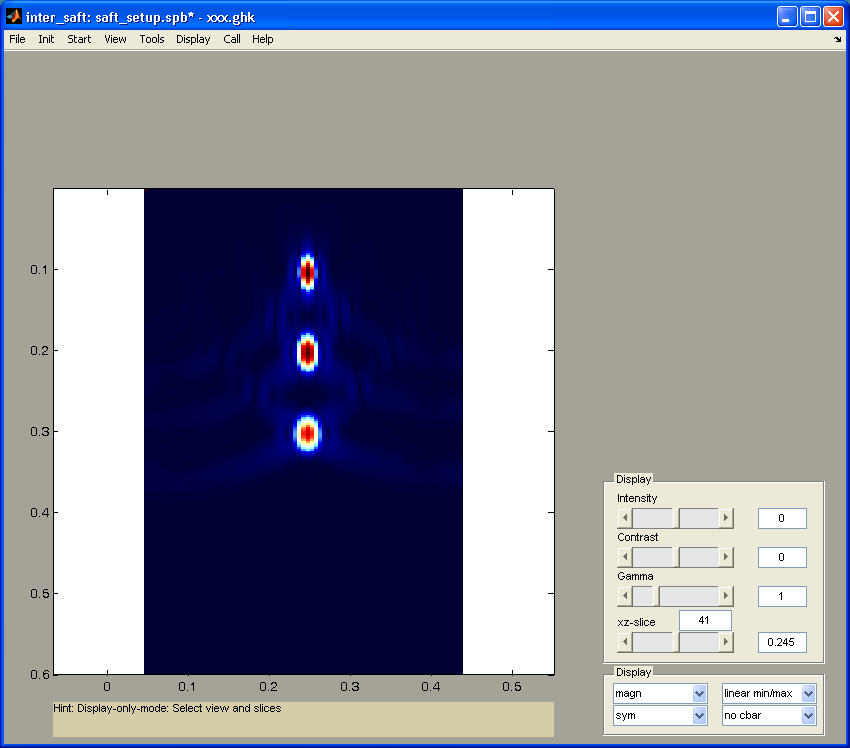Click the xz-slice index field showing 41
Image resolution: width=850 pixels, height=748 pixels.
click(705, 620)
